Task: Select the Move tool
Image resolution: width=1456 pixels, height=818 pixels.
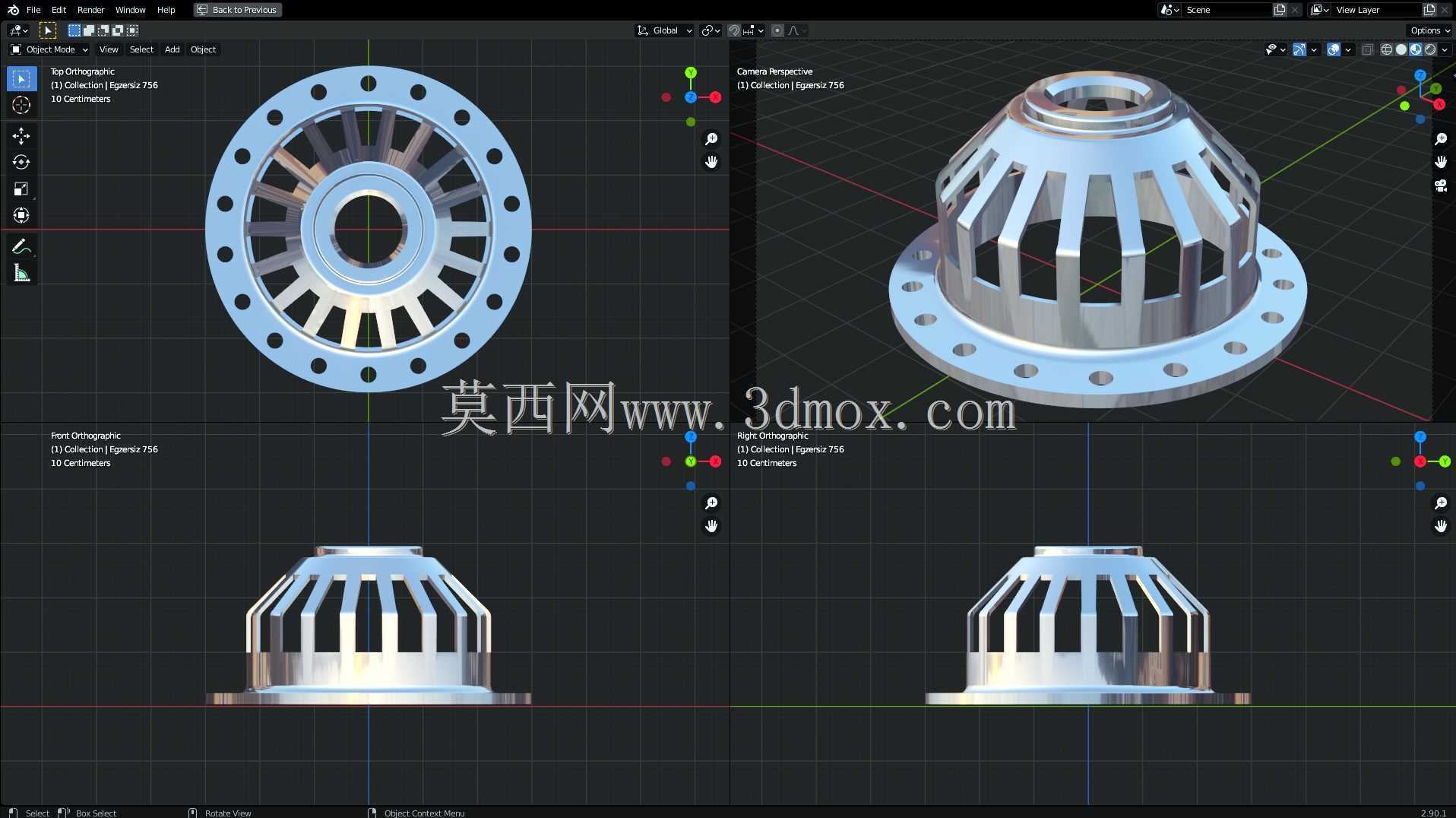Action: tap(21, 136)
